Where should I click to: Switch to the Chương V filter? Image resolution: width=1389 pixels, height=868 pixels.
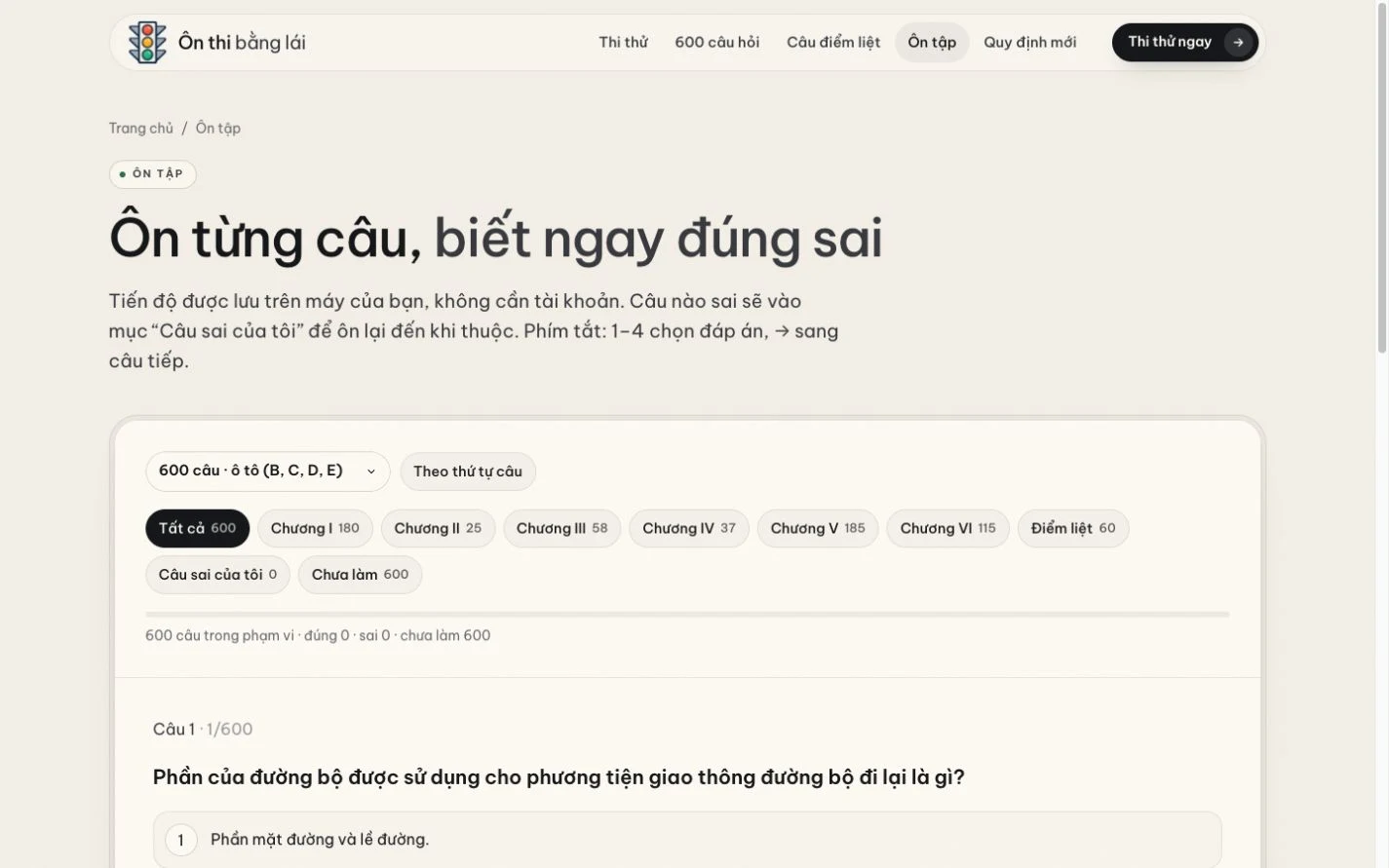[x=818, y=528]
